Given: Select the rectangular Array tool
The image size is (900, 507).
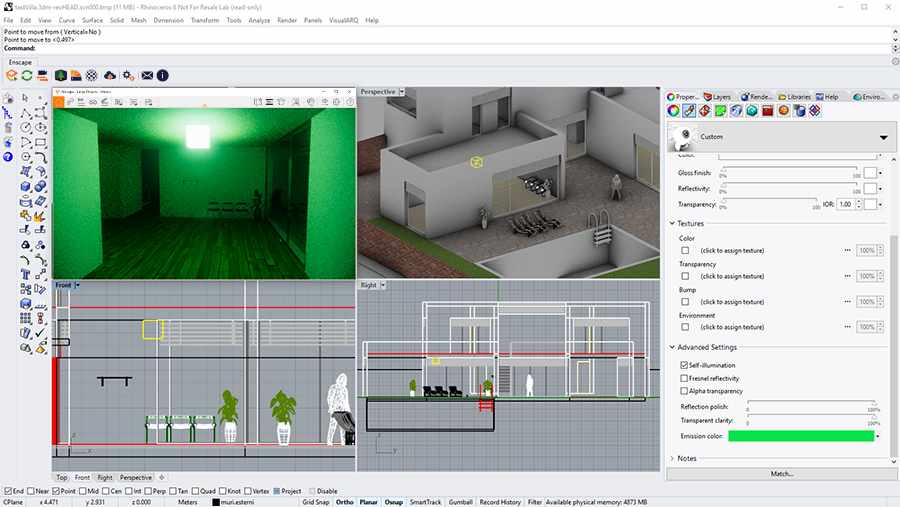Looking at the screenshot, I should click(25, 318).
